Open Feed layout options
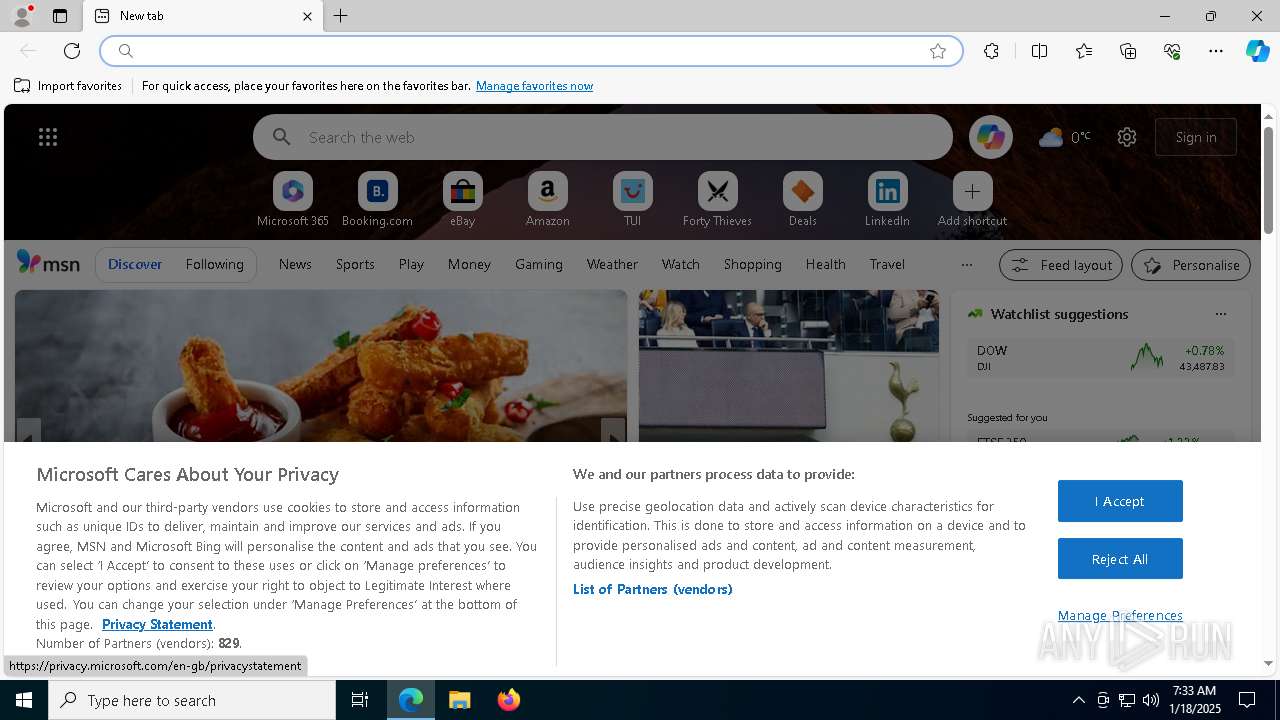Viewport: 1280px width, 720px height. pyautogui.click(x=1061, y=265)
